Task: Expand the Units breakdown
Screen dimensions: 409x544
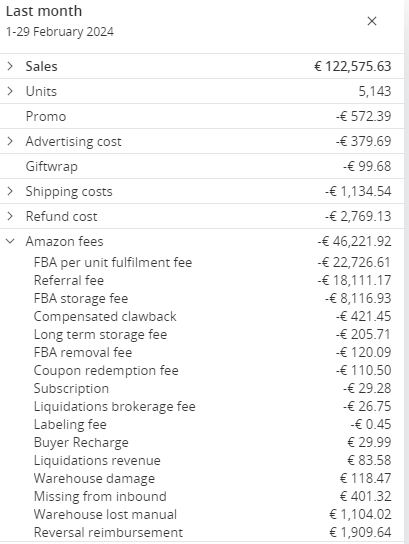Action: [10, 91]
